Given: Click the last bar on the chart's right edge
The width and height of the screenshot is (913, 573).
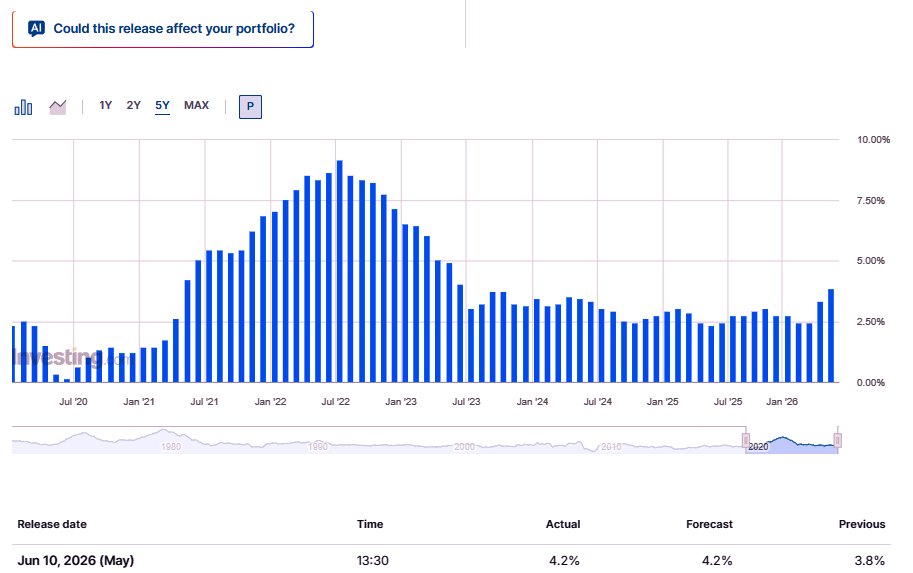Looking at the screenshot, I should tap(831, 336).
